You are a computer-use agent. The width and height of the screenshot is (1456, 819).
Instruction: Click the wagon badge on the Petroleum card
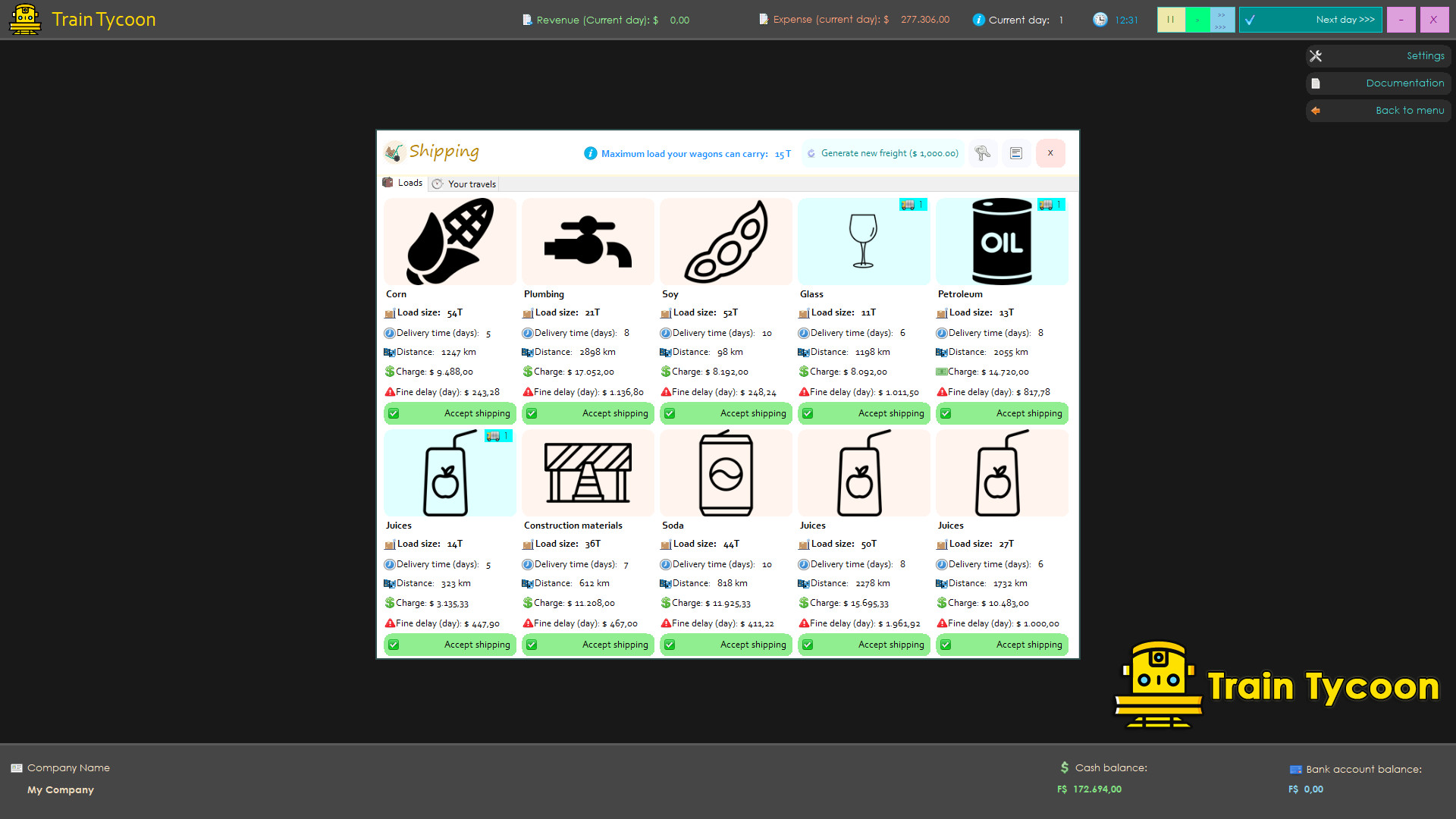click(x=1051, y=204)
